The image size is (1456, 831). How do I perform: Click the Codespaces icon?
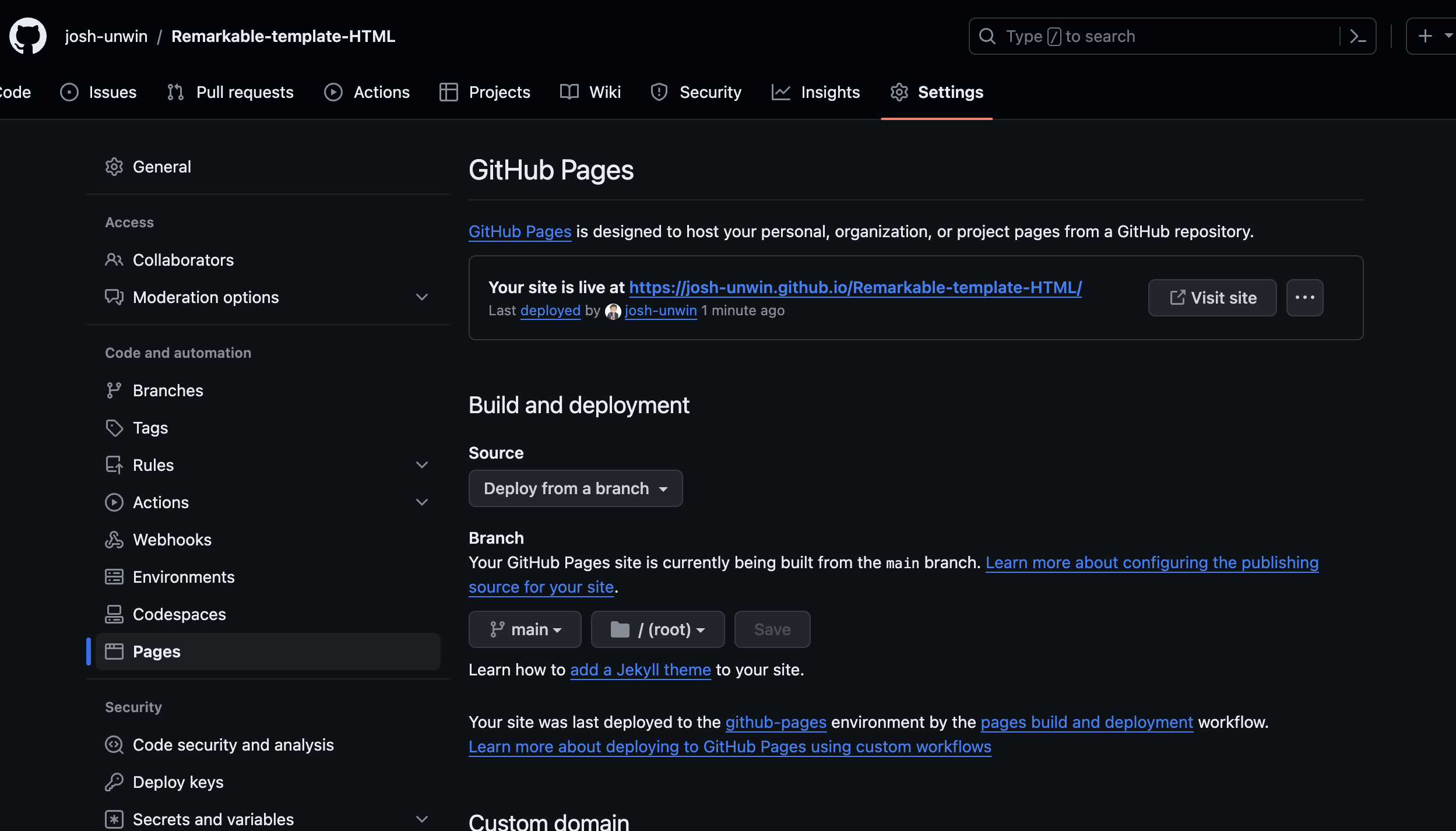pos(114,614)
